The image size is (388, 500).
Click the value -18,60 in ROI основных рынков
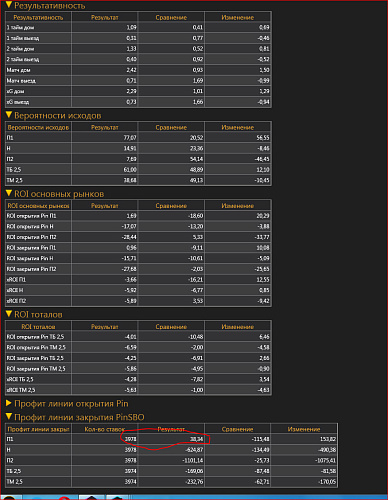point(195,216)
